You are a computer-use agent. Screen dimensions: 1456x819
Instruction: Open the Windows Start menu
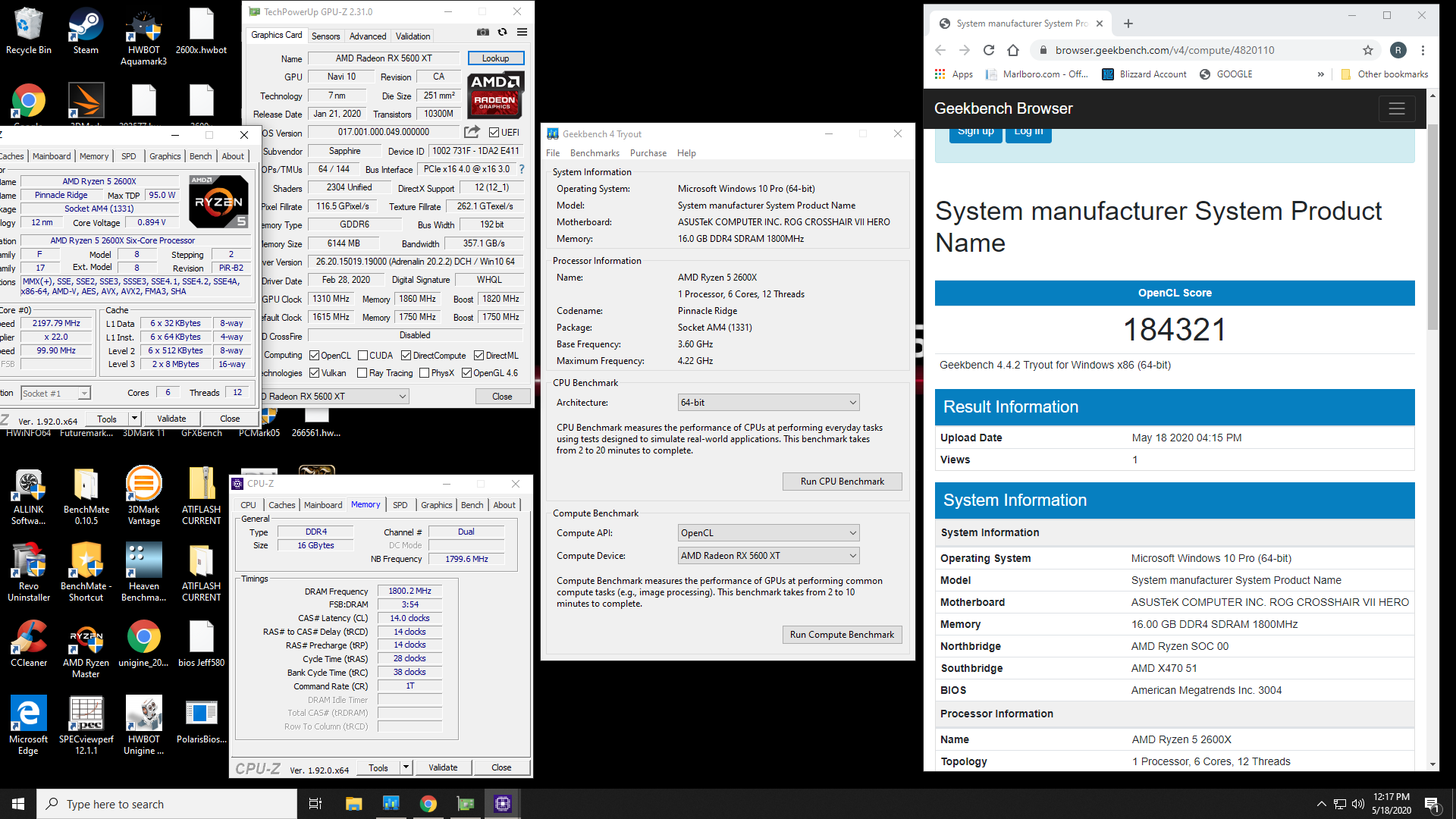[x=18, y=804]
